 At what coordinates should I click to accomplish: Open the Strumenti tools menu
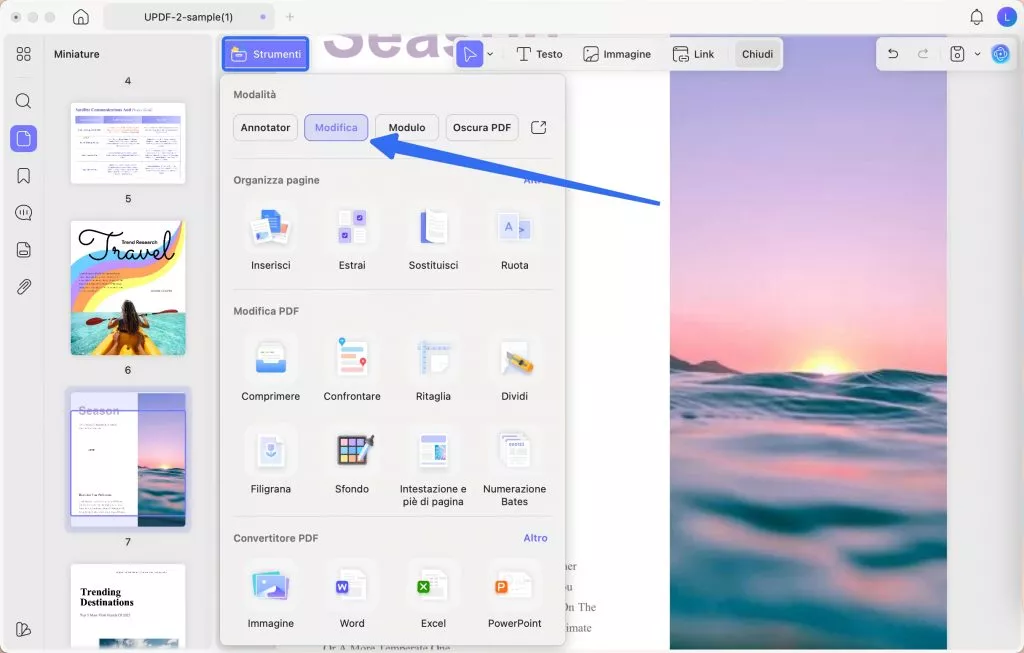[x=265, y=54]
